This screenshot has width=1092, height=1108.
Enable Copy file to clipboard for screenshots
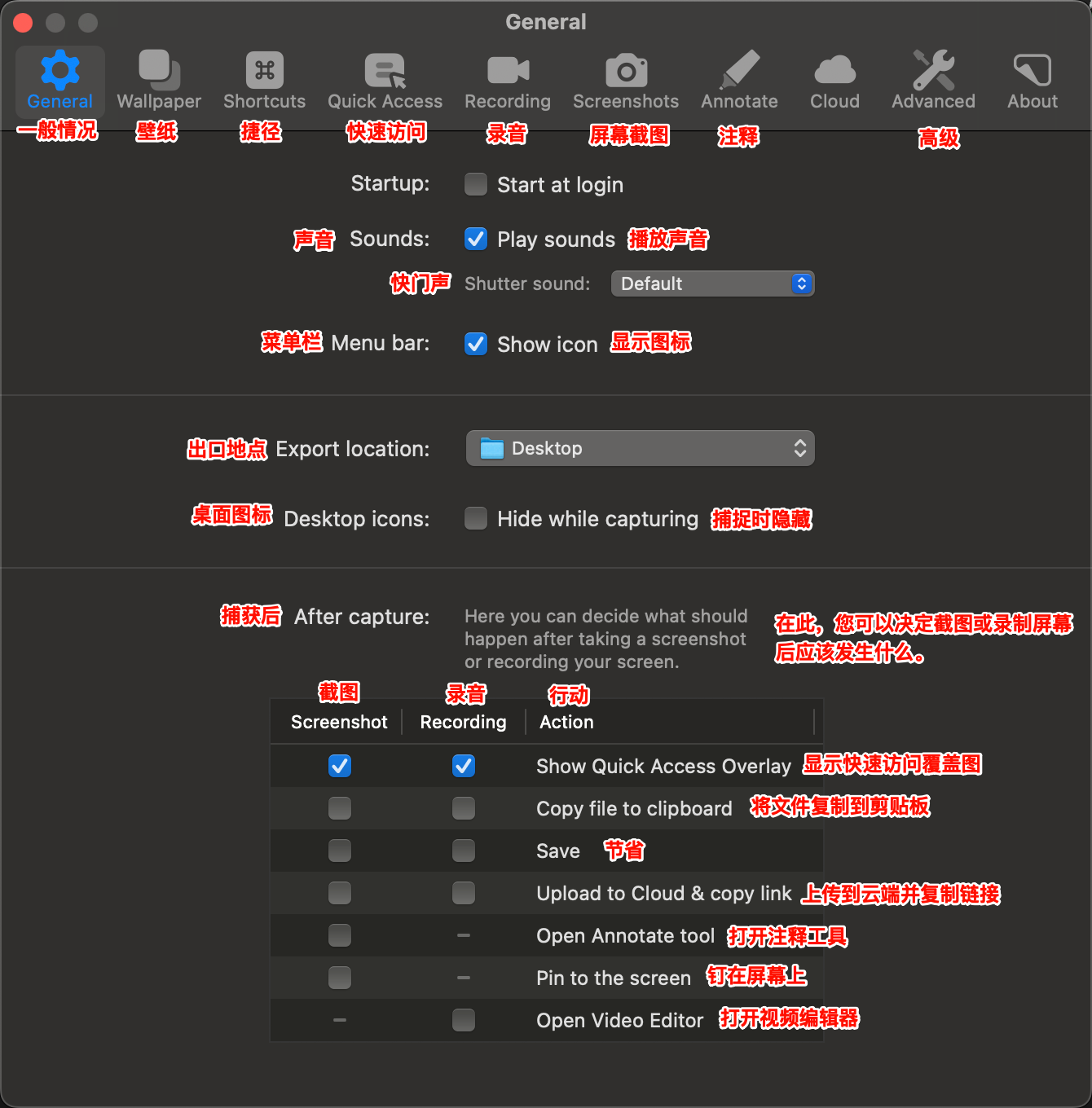(340, 808)
